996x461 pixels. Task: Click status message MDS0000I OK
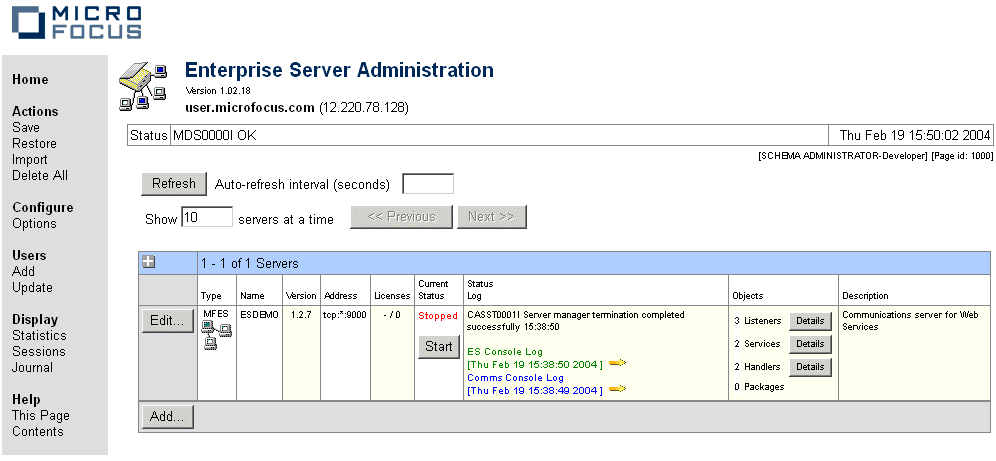(x=215, y=135)
